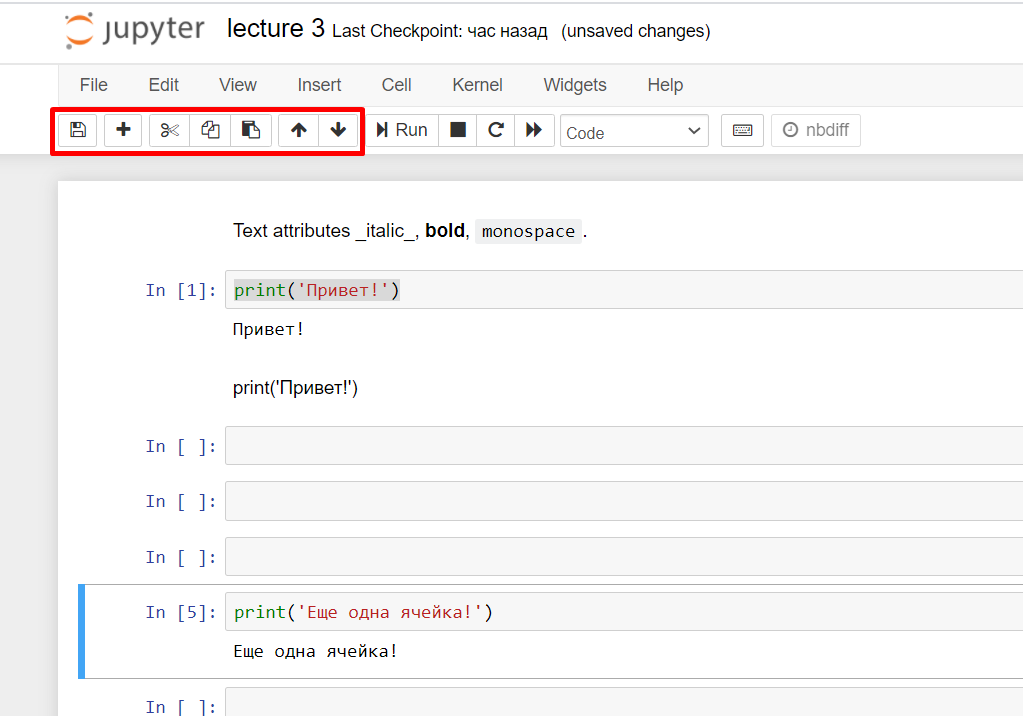The width and height of the screenshot is (1023, 716).
Task: Open the Widgets menu
Action: coord(575,85)
